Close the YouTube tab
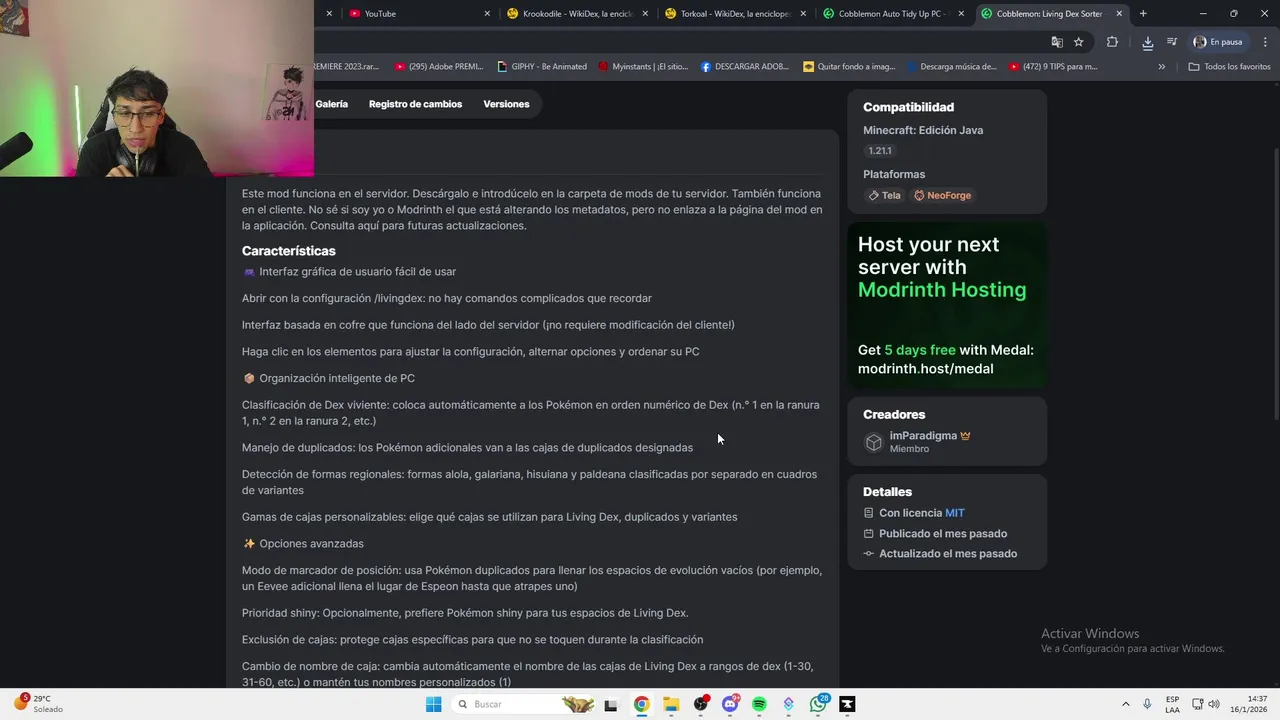The width and height of the screenshot is (1280, 720). point(487,14)
